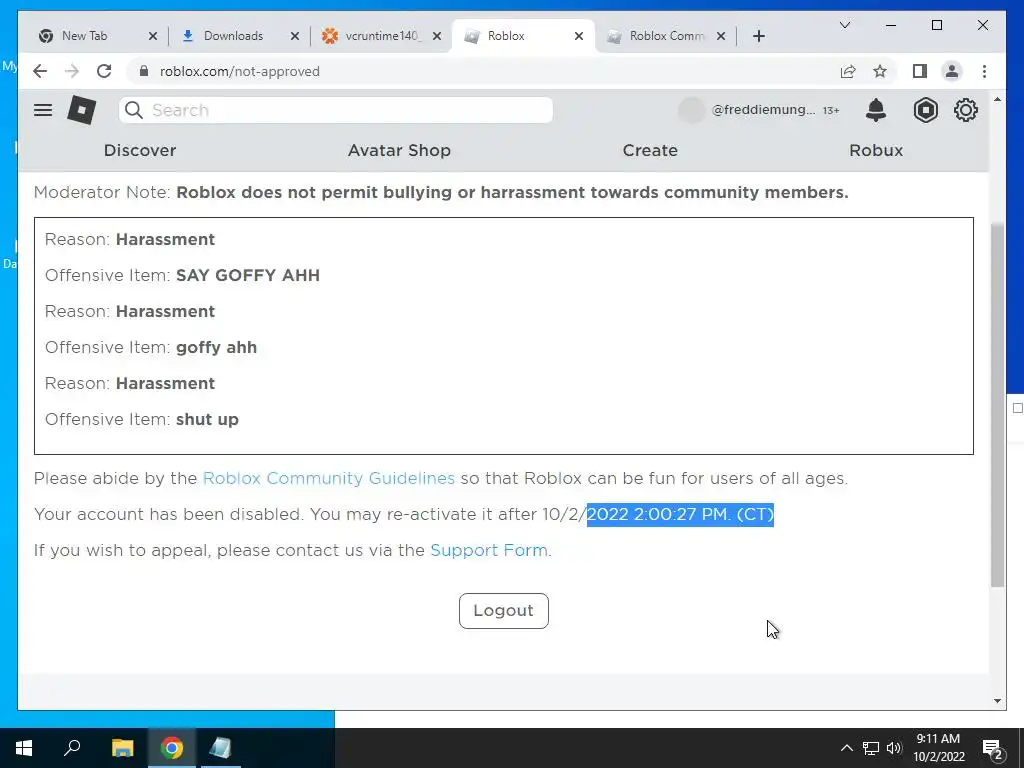Open Chrome three-dot menu
Viewport: 1024px width, 768px height.
click(984, 71)
